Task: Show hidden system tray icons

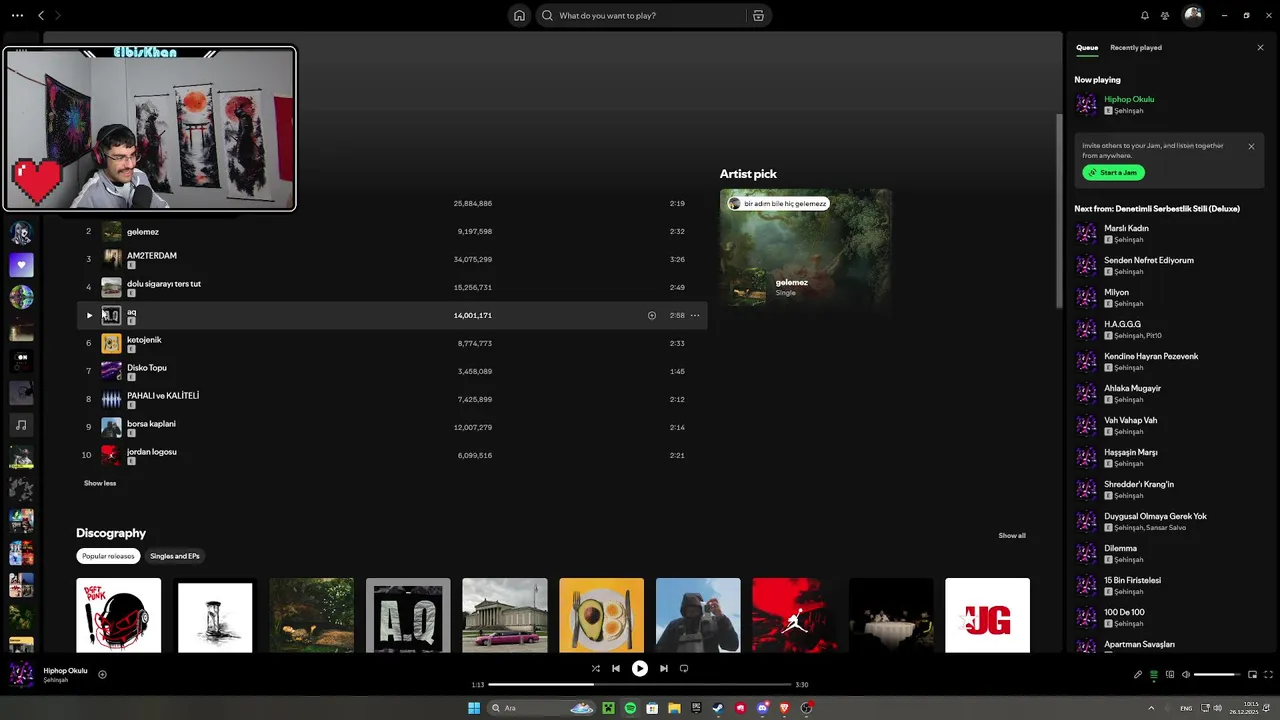Action: coord(1150,708)
